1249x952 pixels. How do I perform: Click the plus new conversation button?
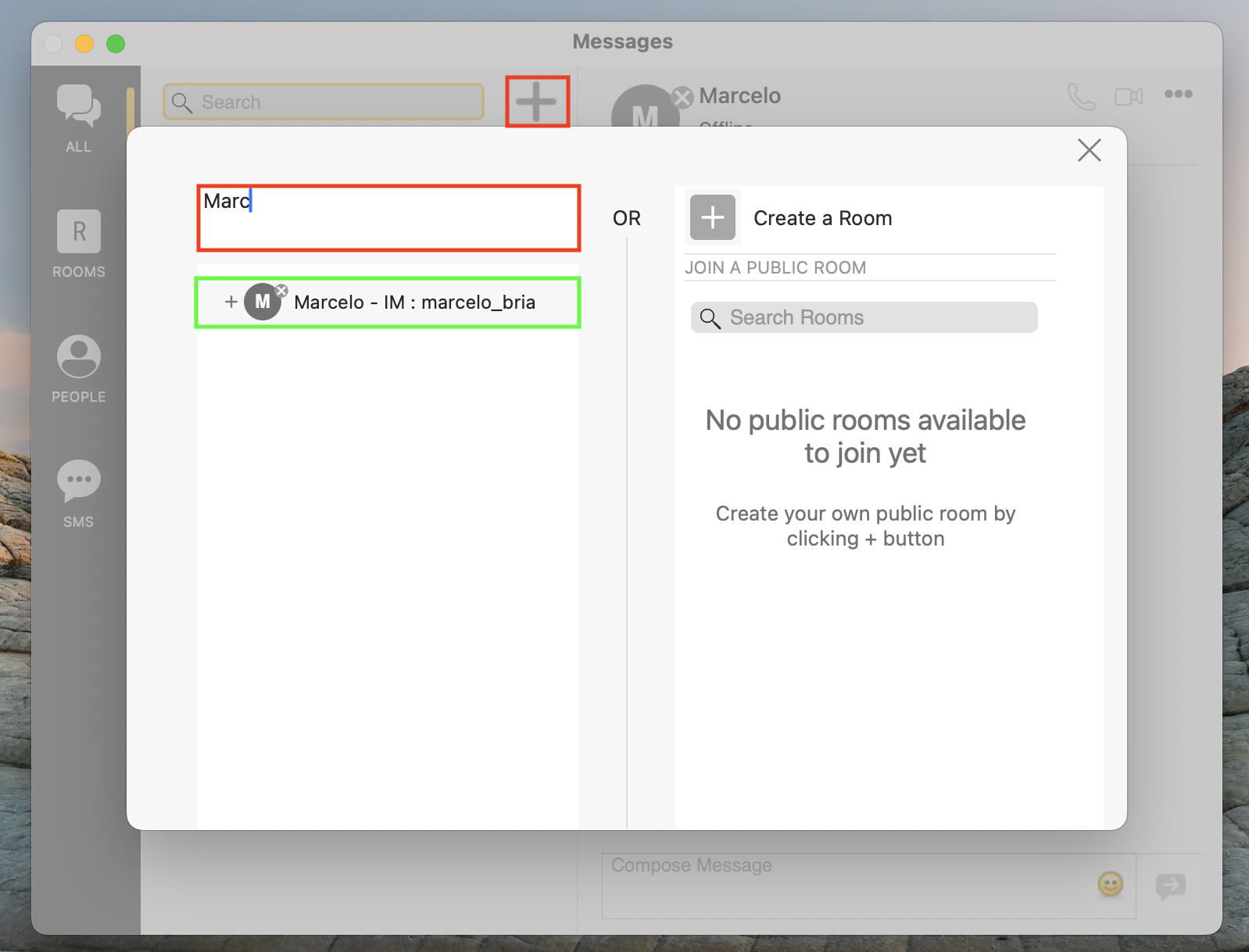537,102
